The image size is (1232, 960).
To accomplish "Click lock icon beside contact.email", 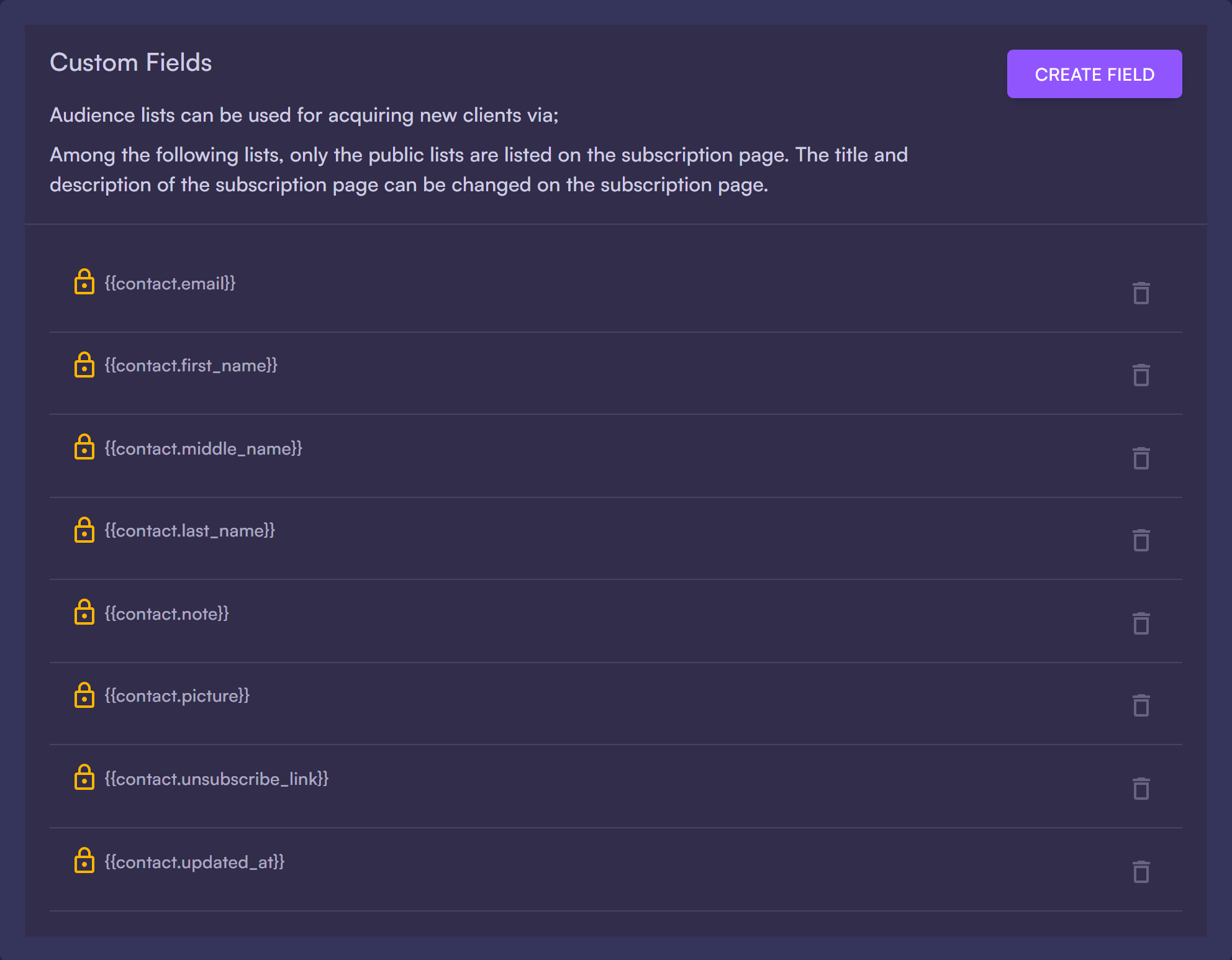I will [x=84, y=282].
